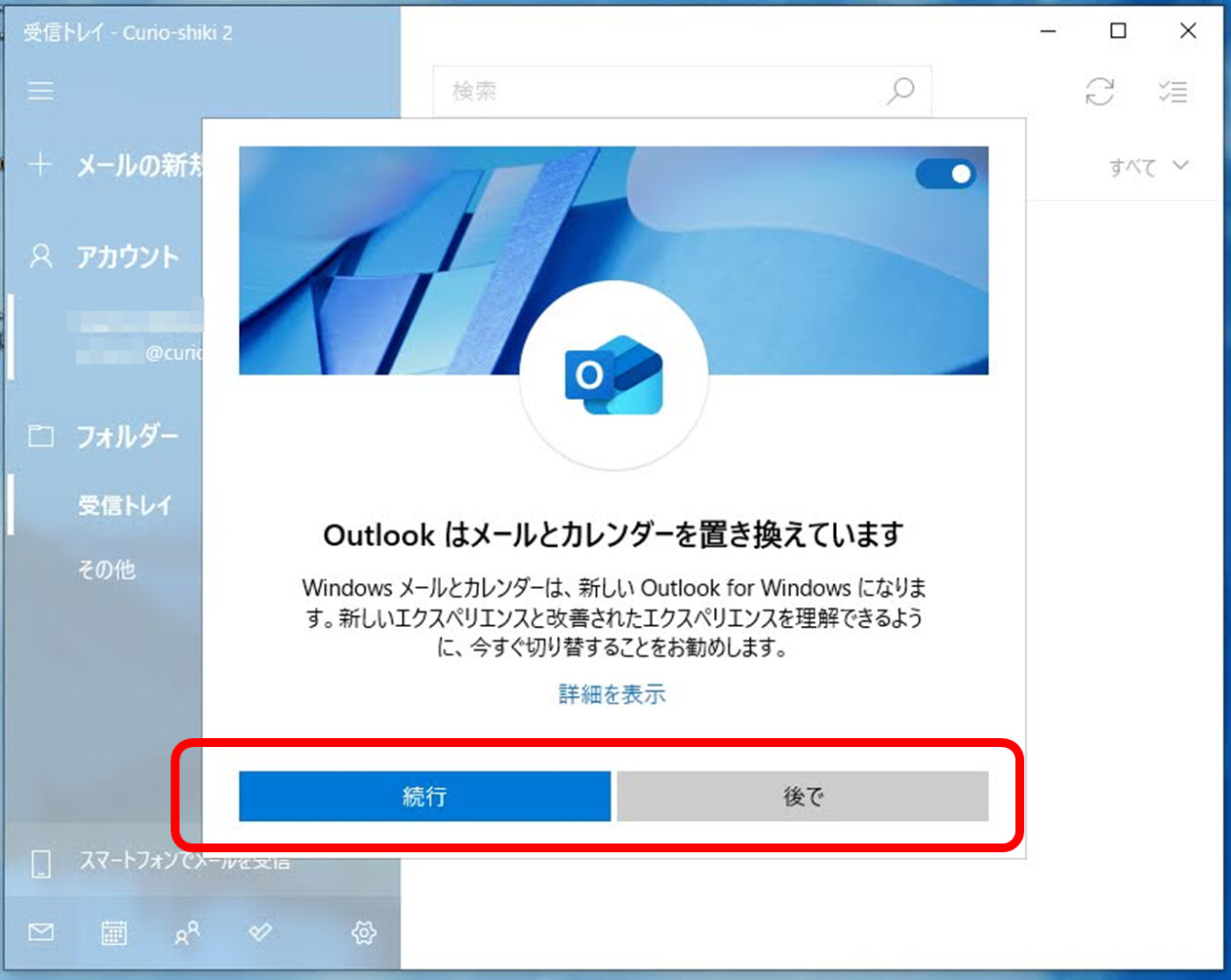This screenshot has height=980, width=1231.
Task: Switch to Mail via envelope icon
Action: coord(41,933)
